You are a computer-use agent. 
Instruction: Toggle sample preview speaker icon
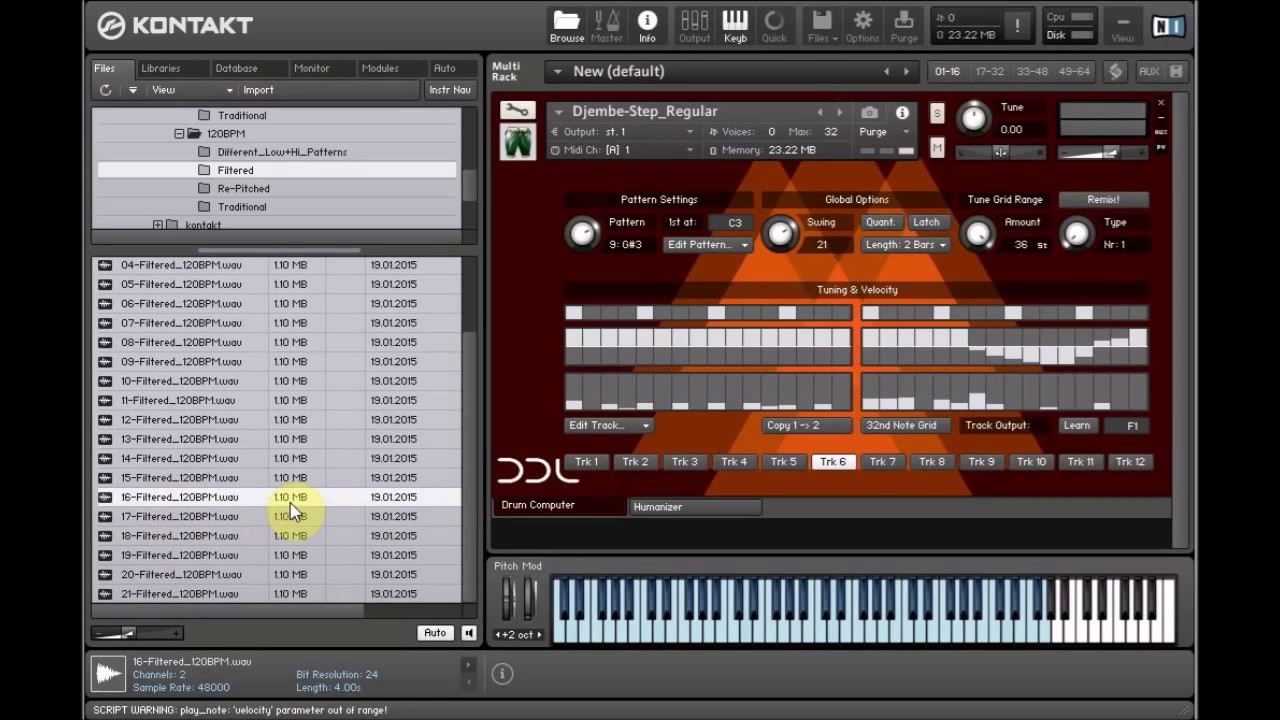[x=469, y=633]
